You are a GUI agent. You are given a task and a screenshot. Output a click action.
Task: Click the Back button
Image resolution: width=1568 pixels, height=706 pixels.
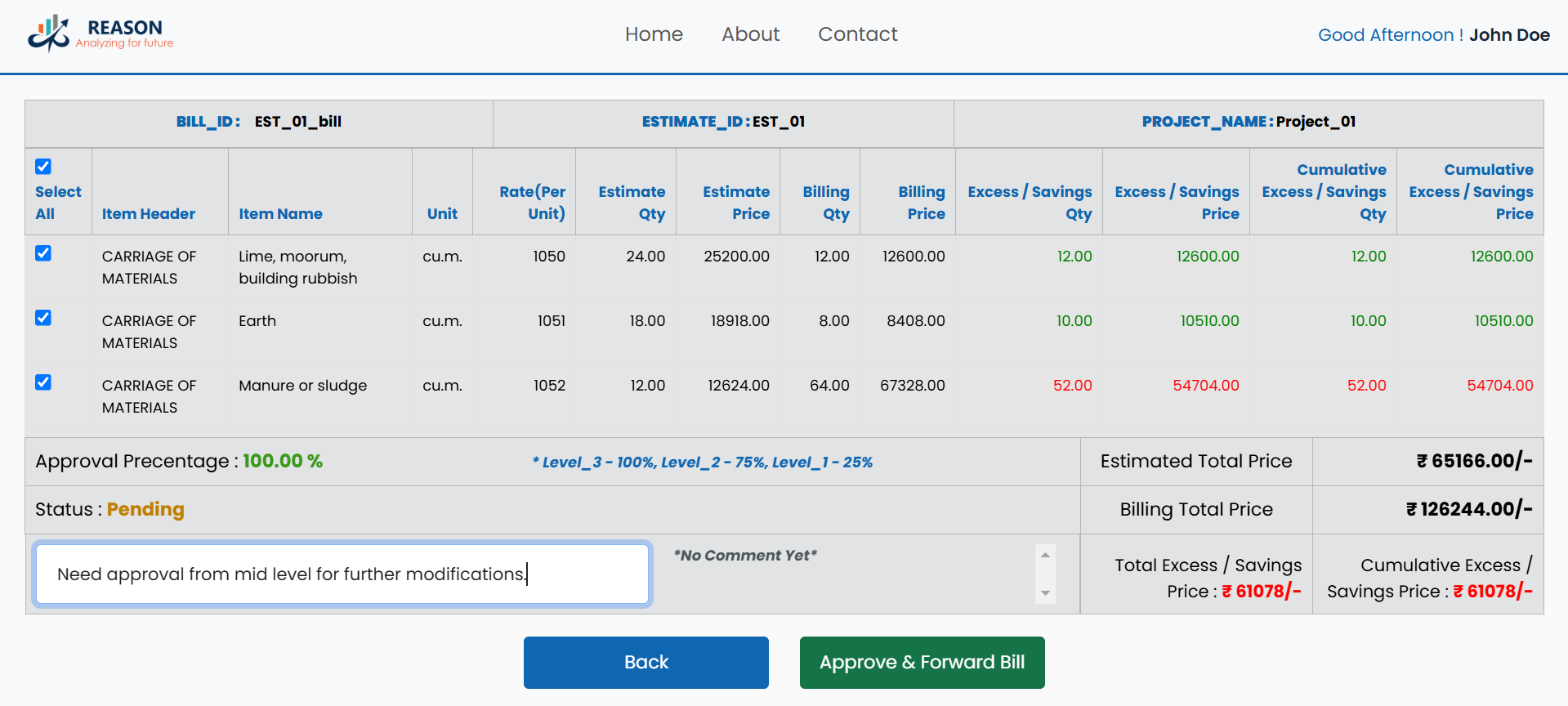pyautogui.click(x=646, y=662)
